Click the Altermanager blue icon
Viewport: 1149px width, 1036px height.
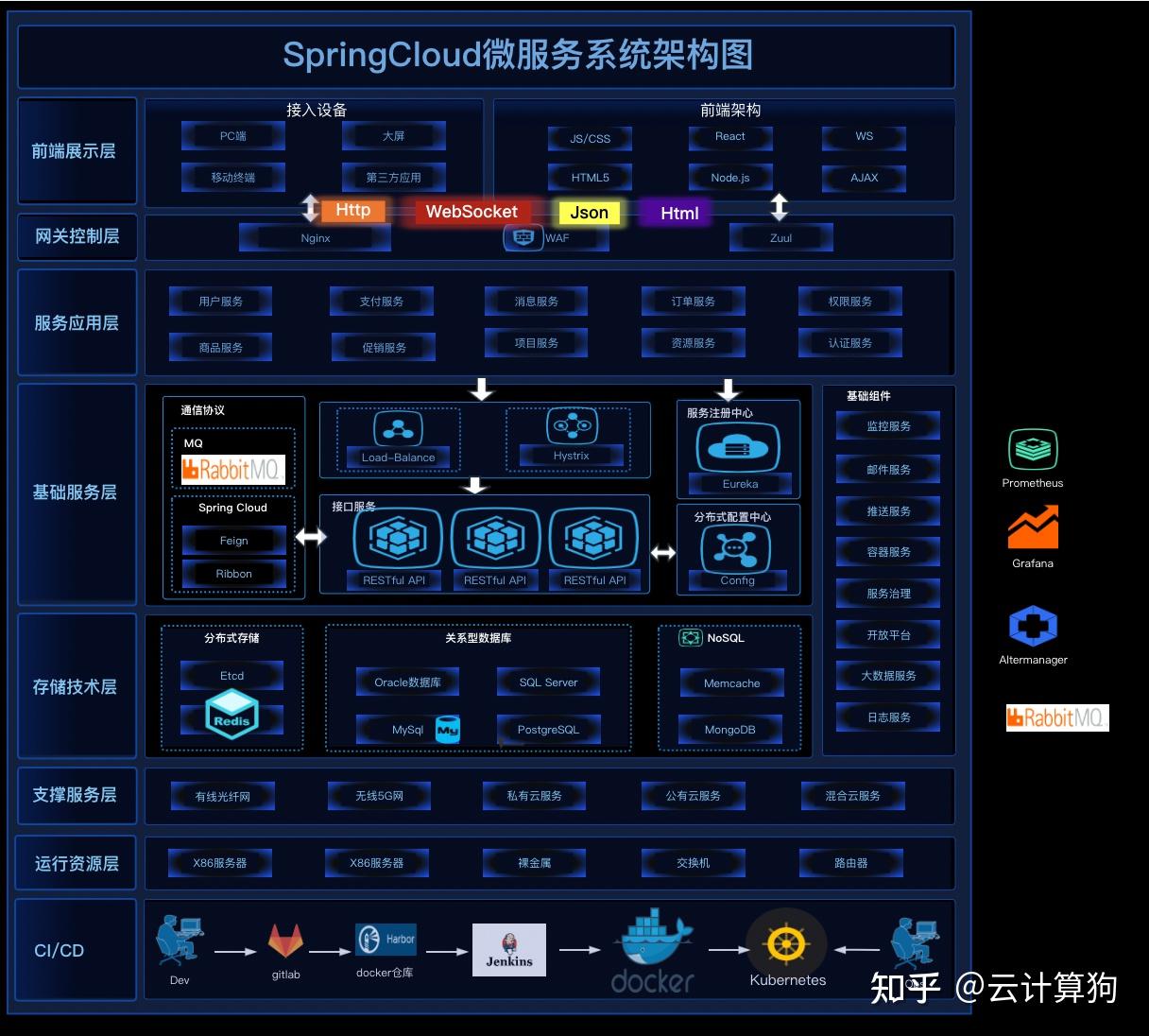[x=1033, y=626]
